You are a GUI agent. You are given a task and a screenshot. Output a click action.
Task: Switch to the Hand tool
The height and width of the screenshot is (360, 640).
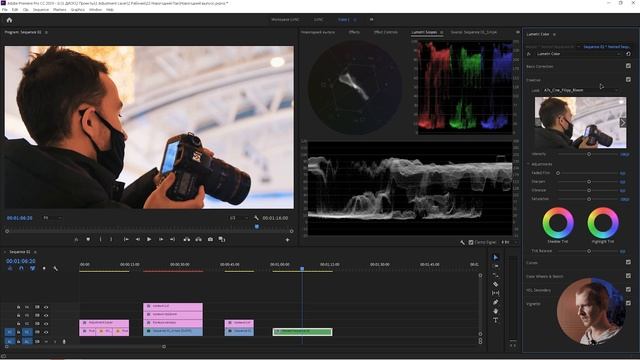(x=496, y=311)
